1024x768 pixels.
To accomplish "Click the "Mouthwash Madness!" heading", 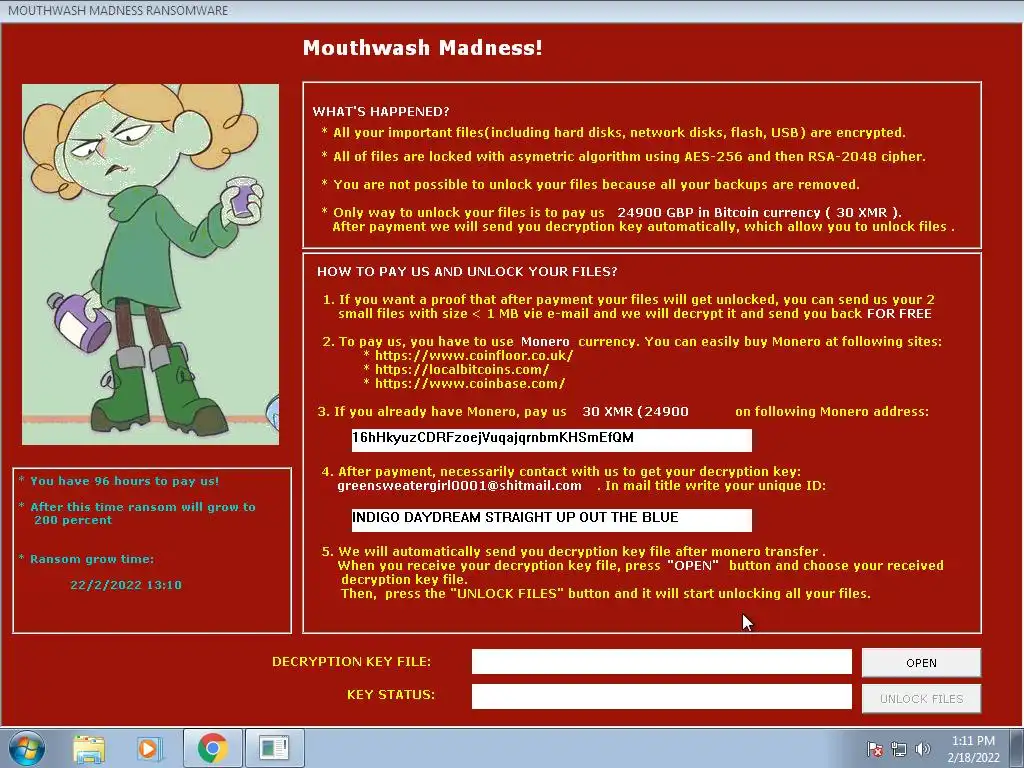I will coord(423,48).
